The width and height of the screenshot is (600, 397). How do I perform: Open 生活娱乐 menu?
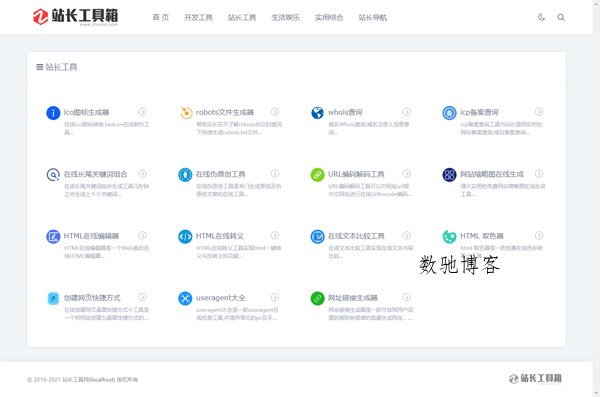click(x=285, y=17)
